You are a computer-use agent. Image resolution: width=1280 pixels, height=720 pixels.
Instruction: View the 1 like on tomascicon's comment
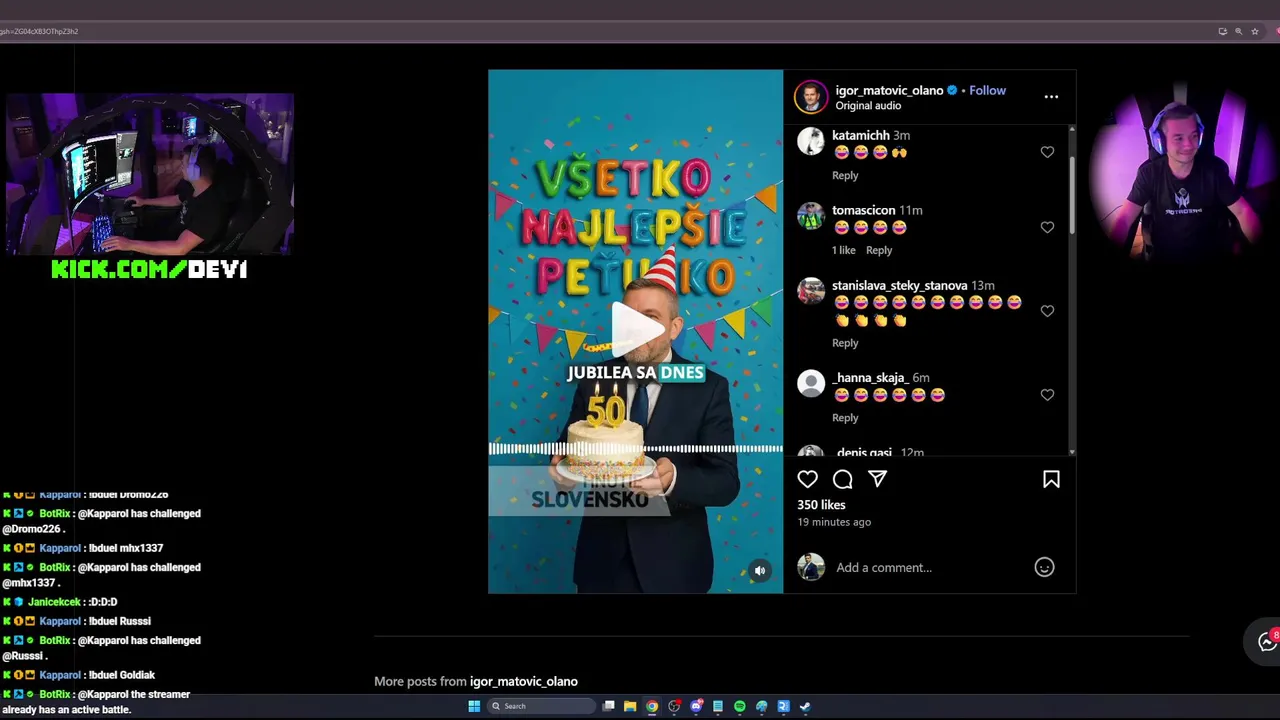844,250
